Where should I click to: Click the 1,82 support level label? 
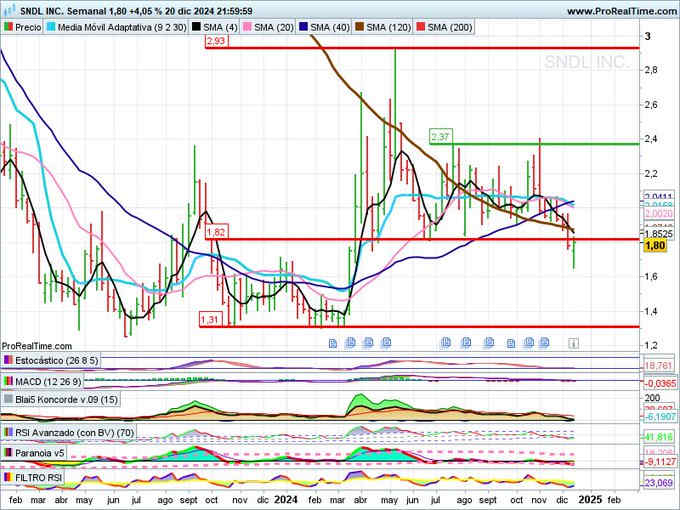tap(216, 232)
